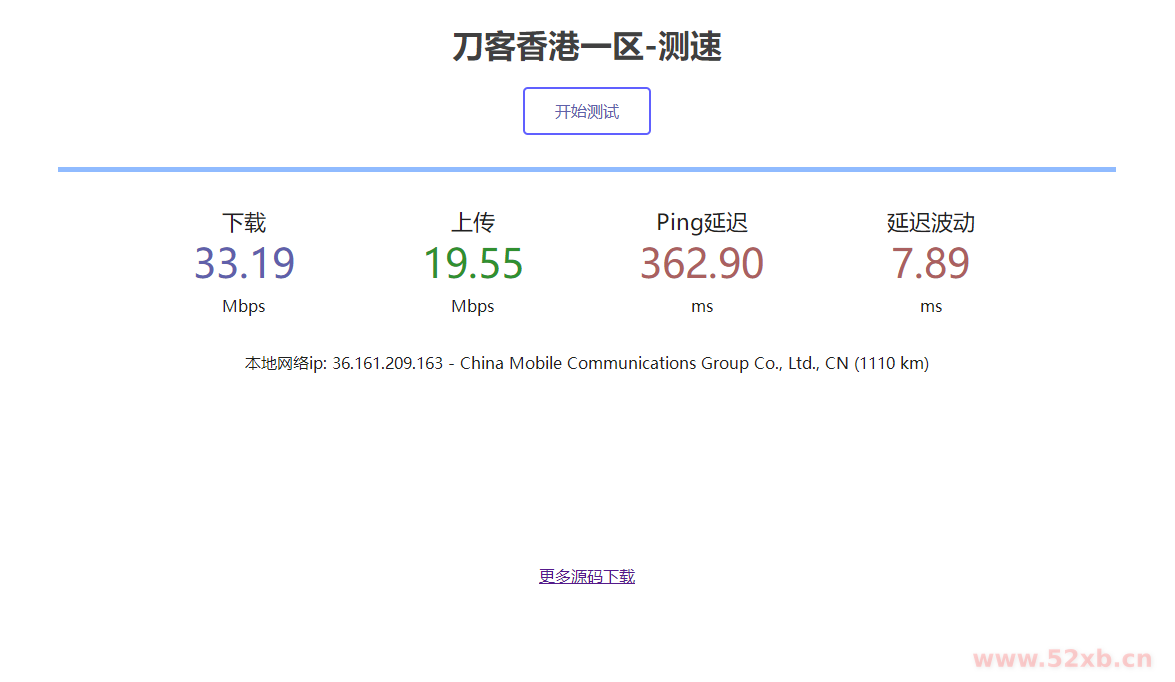
Task: Click the www.52xb.cn watermark link
Action: 1062,660
